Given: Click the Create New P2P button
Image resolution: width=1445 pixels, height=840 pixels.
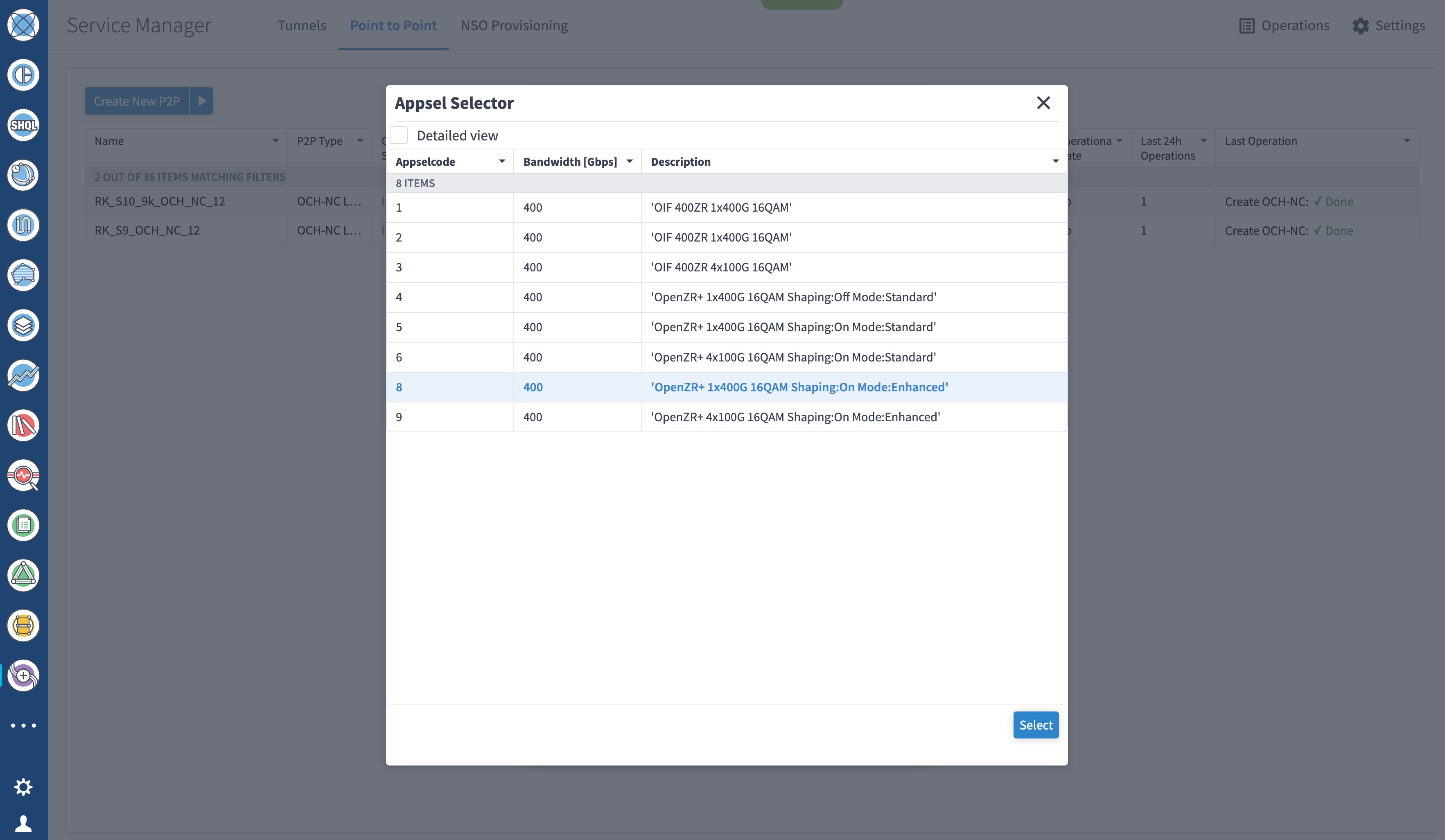Looking at the screenshot, I should pyautogui.click(x=136, y=100).
